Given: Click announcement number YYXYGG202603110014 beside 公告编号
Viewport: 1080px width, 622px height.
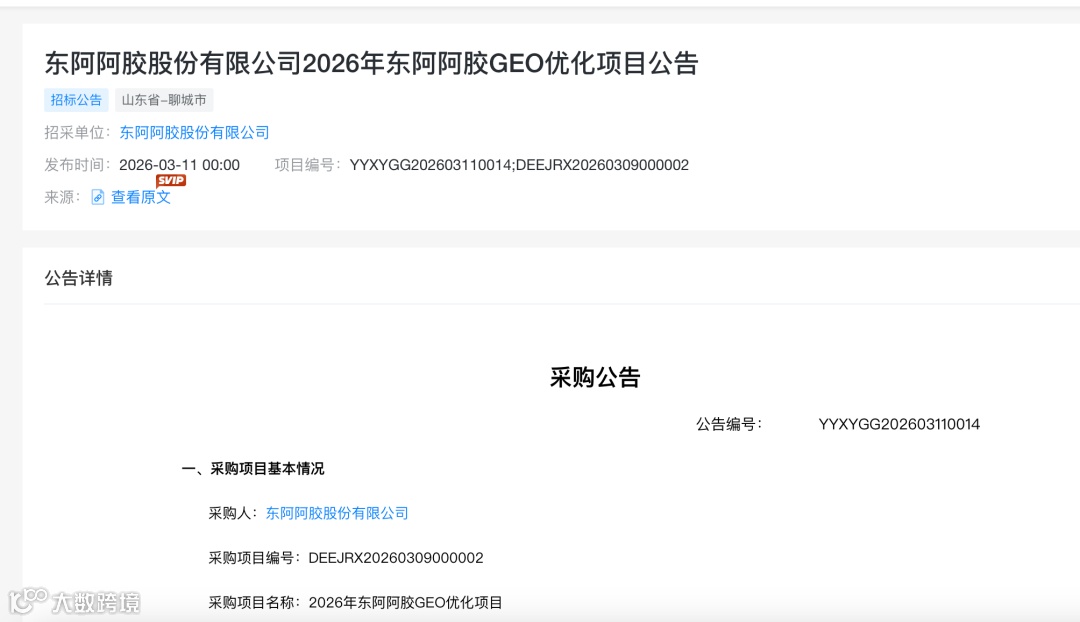Looking at the screenshot, I should coord(899,424).
